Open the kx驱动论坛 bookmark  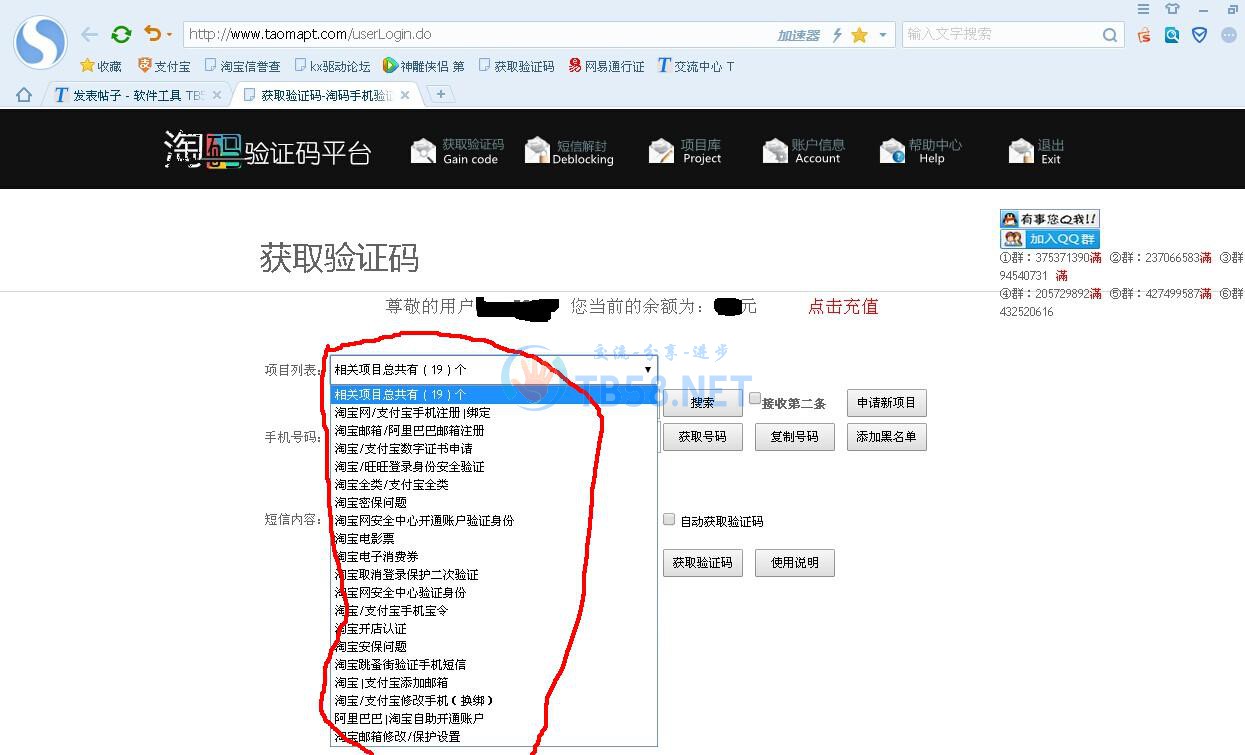[x=332, y=66]
